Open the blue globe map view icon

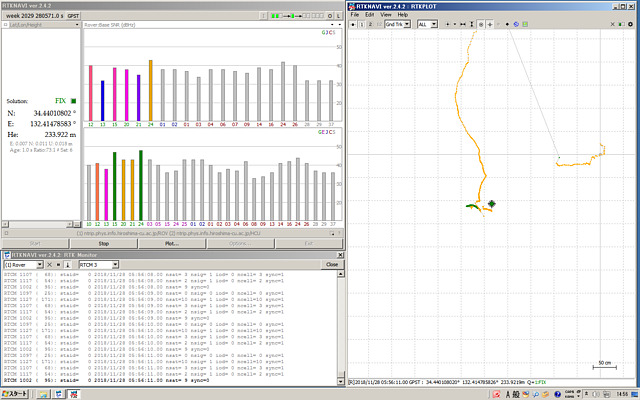click(516, 24)
